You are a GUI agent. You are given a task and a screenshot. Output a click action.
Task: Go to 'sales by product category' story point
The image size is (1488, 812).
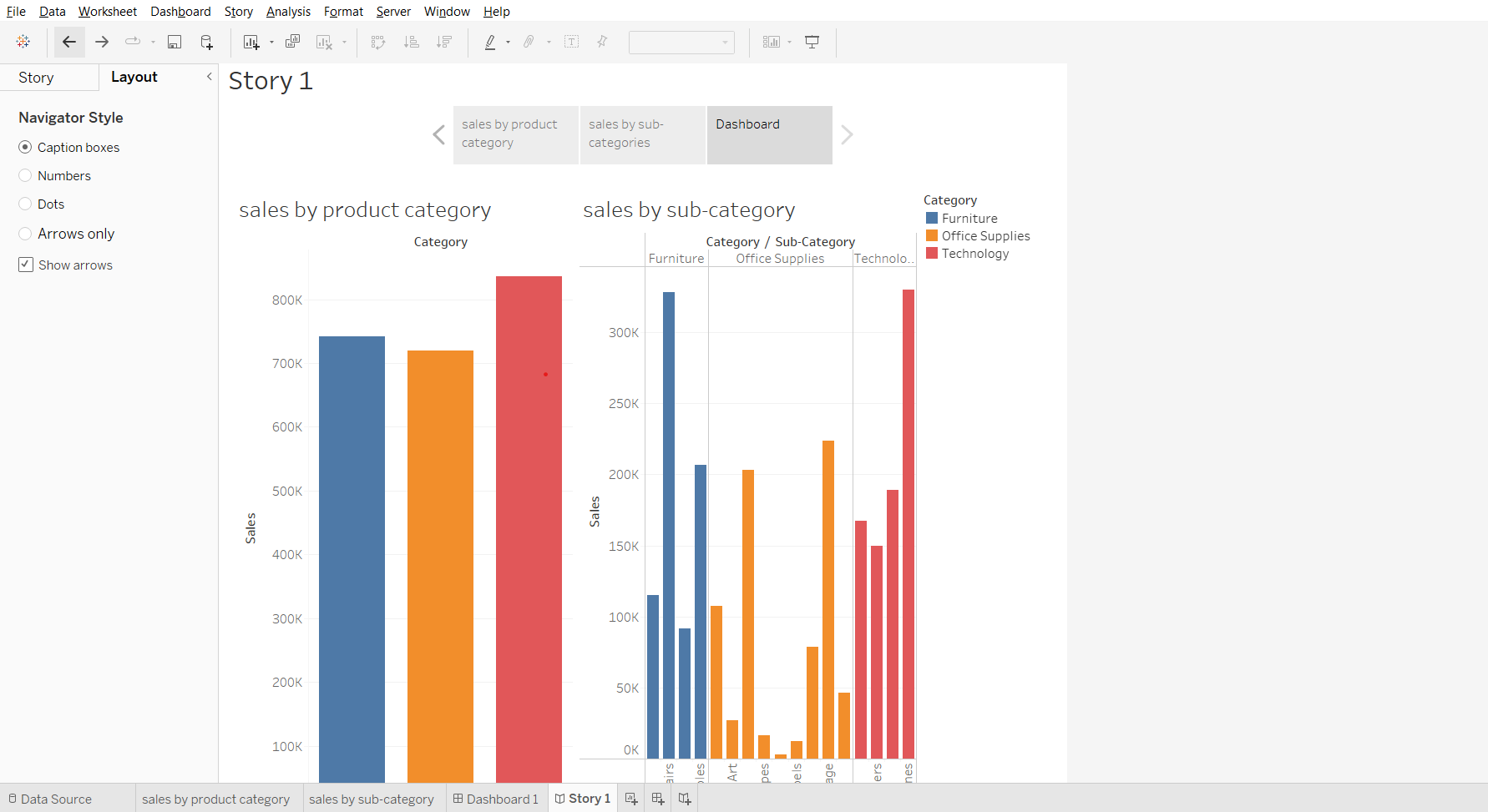click(x=515, y=134)
